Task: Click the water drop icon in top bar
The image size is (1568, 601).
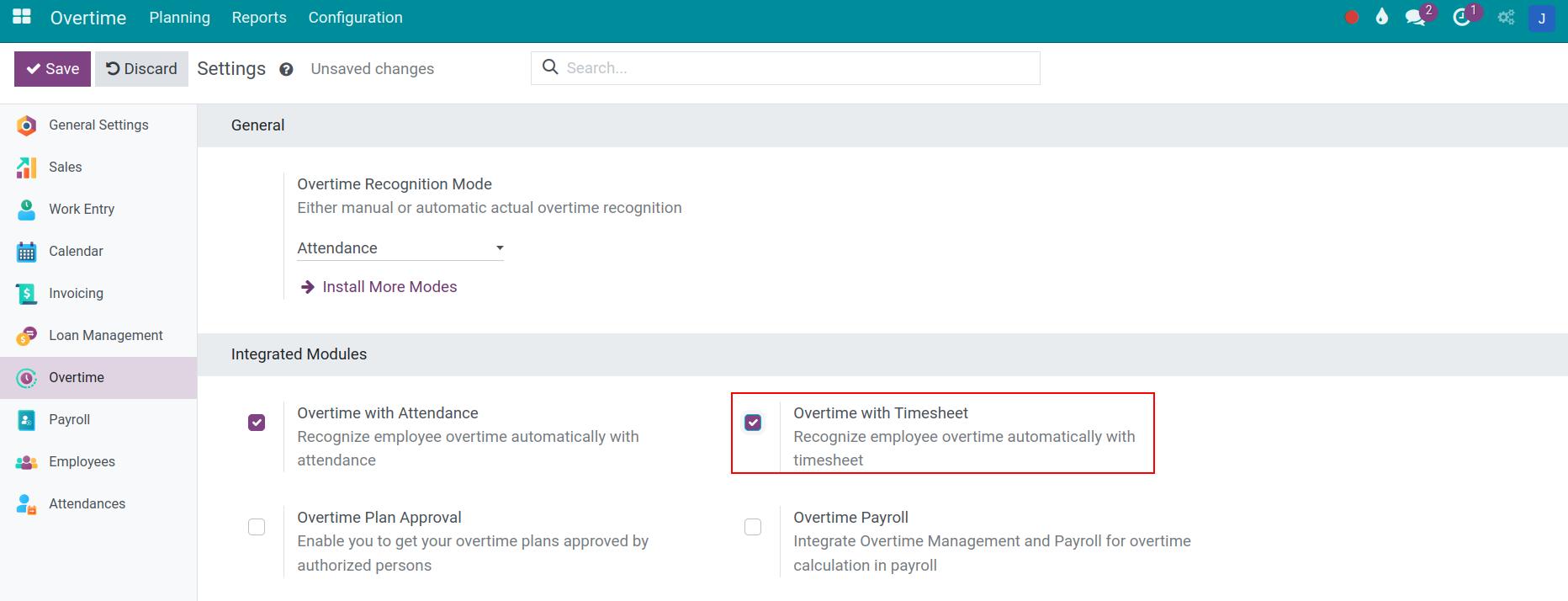Action: (x=1382, y=18)
